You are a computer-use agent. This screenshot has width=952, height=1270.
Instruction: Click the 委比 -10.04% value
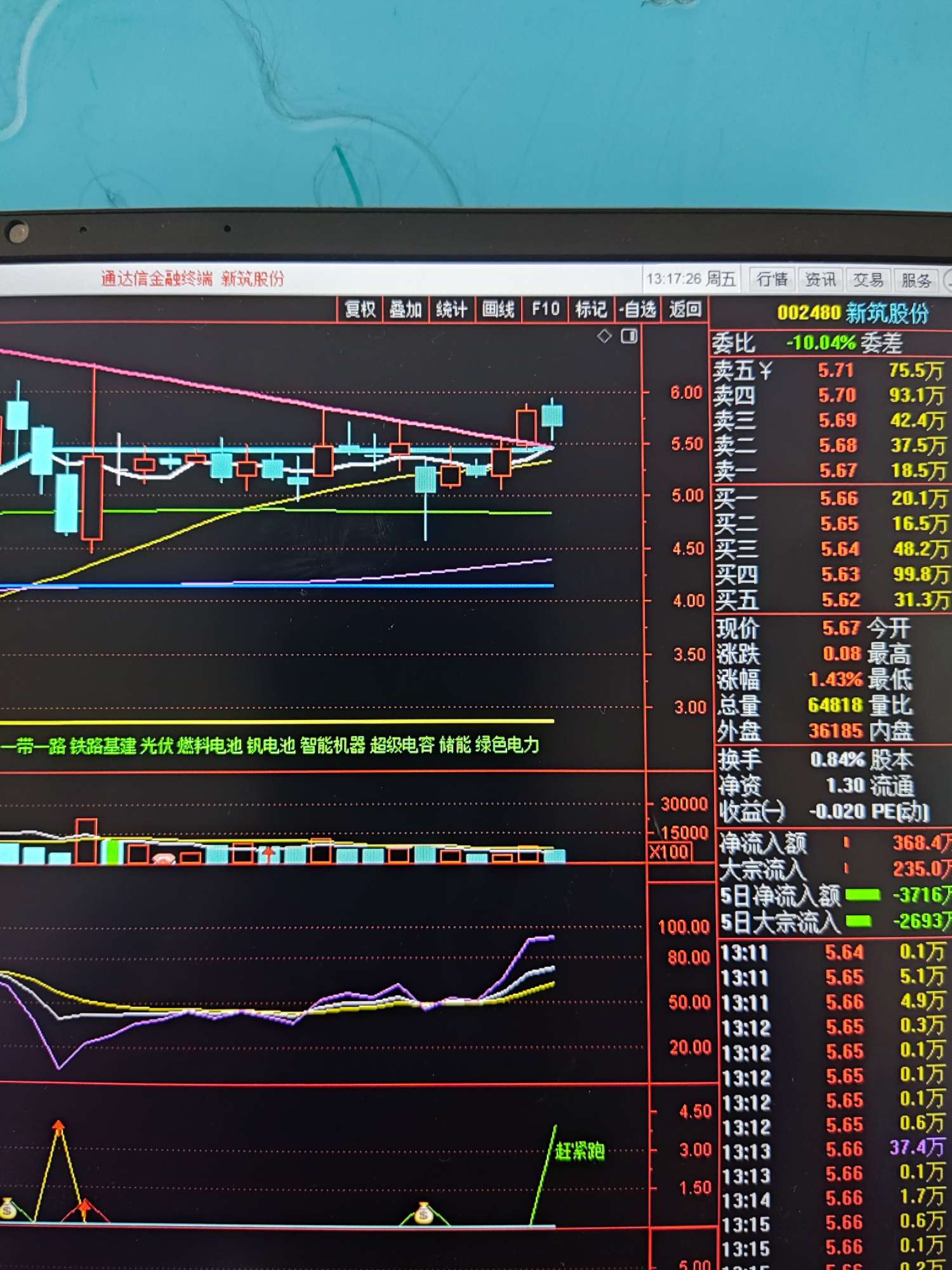point(821,344)
